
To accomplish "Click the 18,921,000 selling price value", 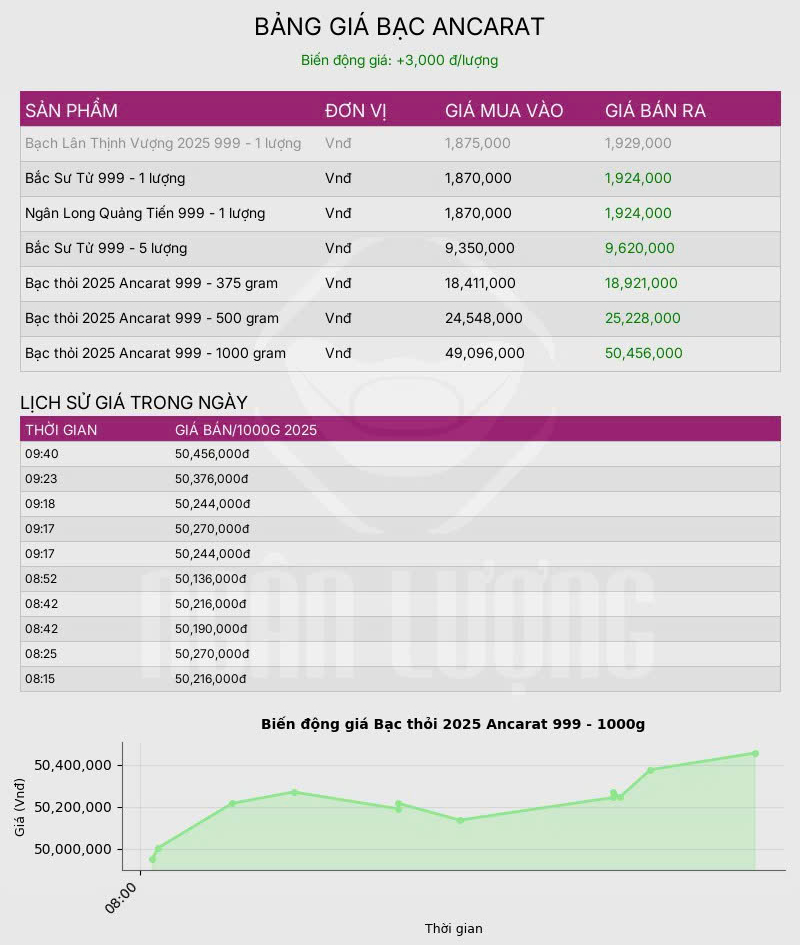I will 641,283.
